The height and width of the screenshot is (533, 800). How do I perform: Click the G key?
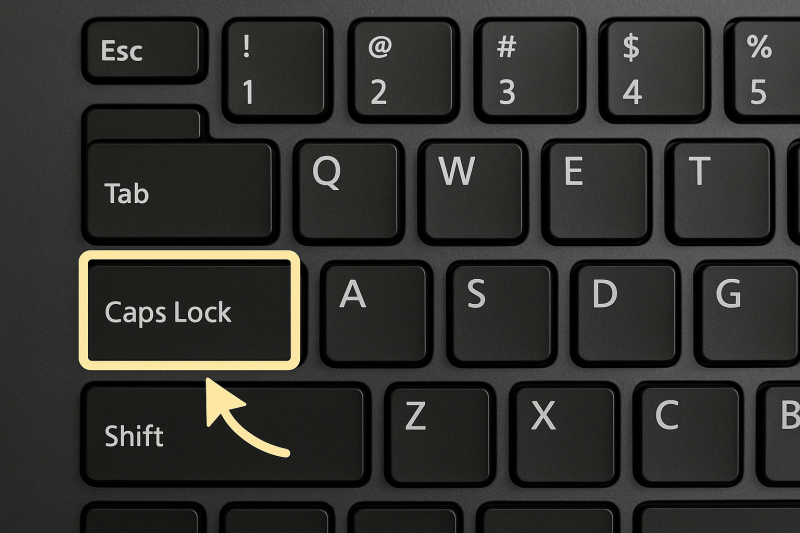749,313
